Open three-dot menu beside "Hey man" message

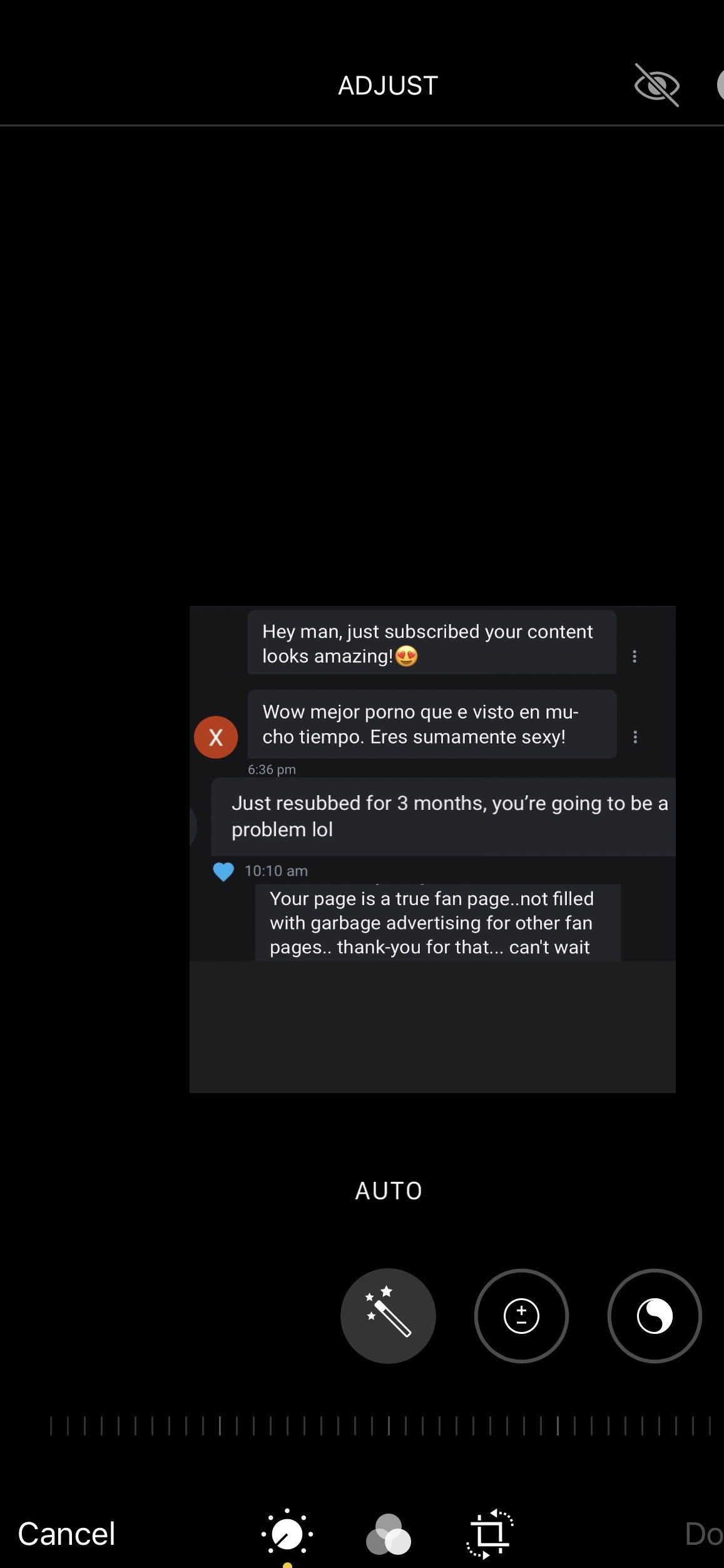click(635, 656)
